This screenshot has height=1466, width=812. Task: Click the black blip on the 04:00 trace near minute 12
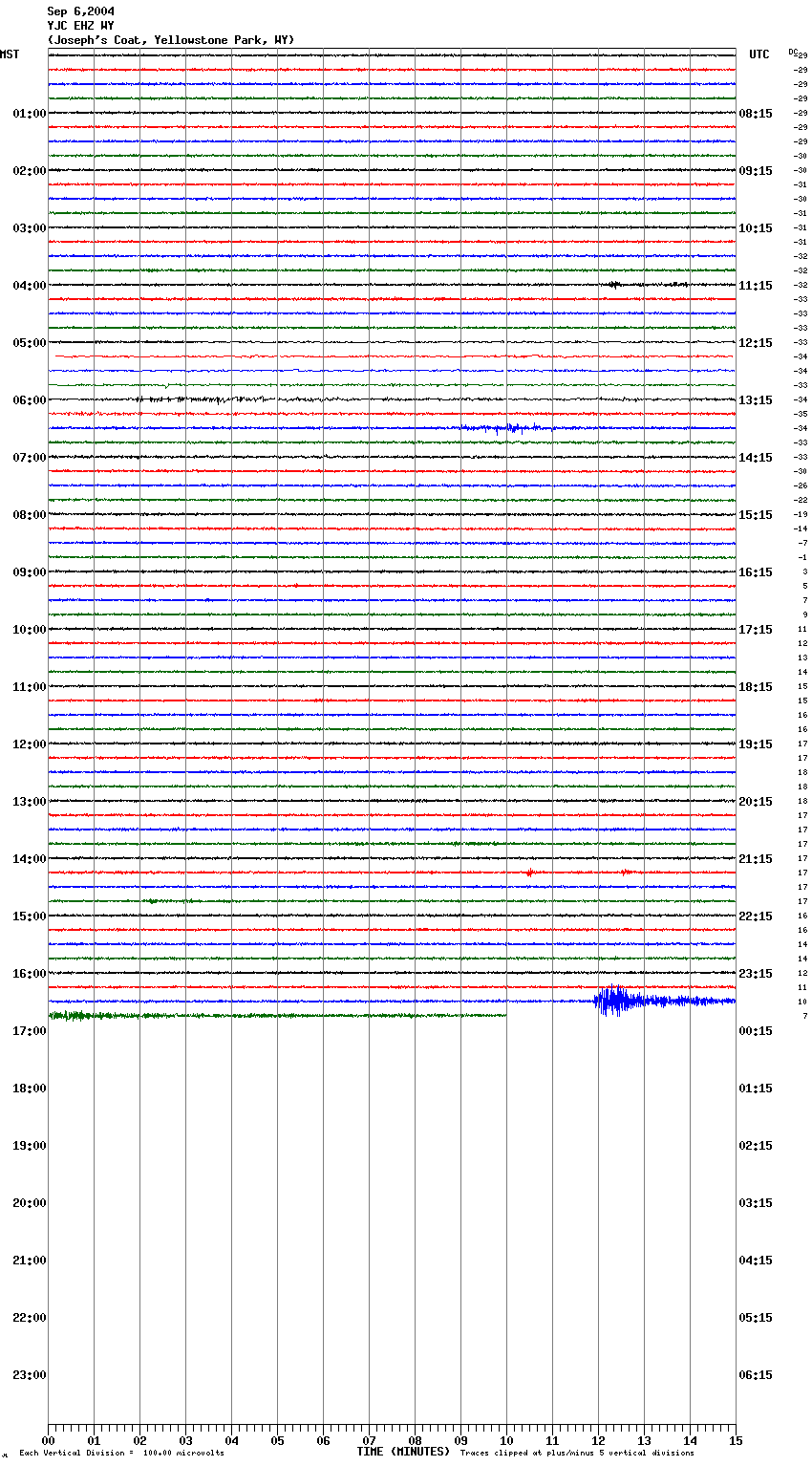pyautogui.click(x=613, y=285)
